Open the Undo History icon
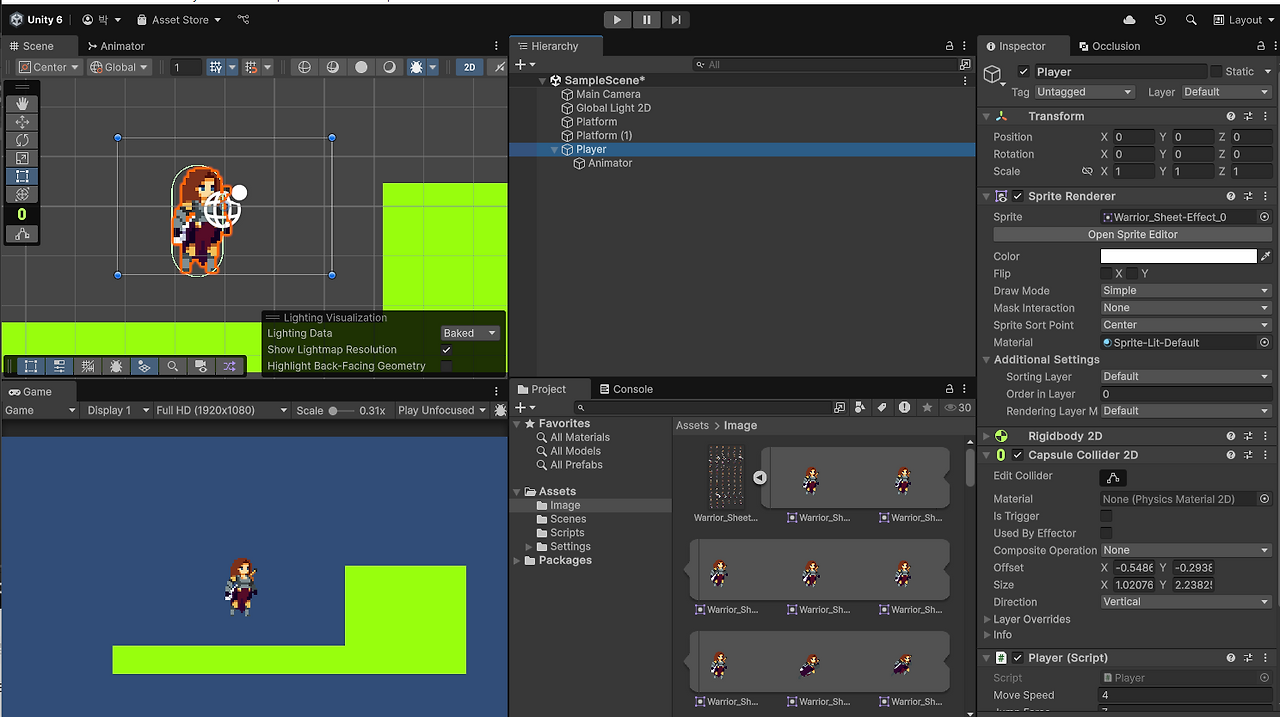The height and width of the screenshot is (717, 1280). click(x=1160, y=20)
